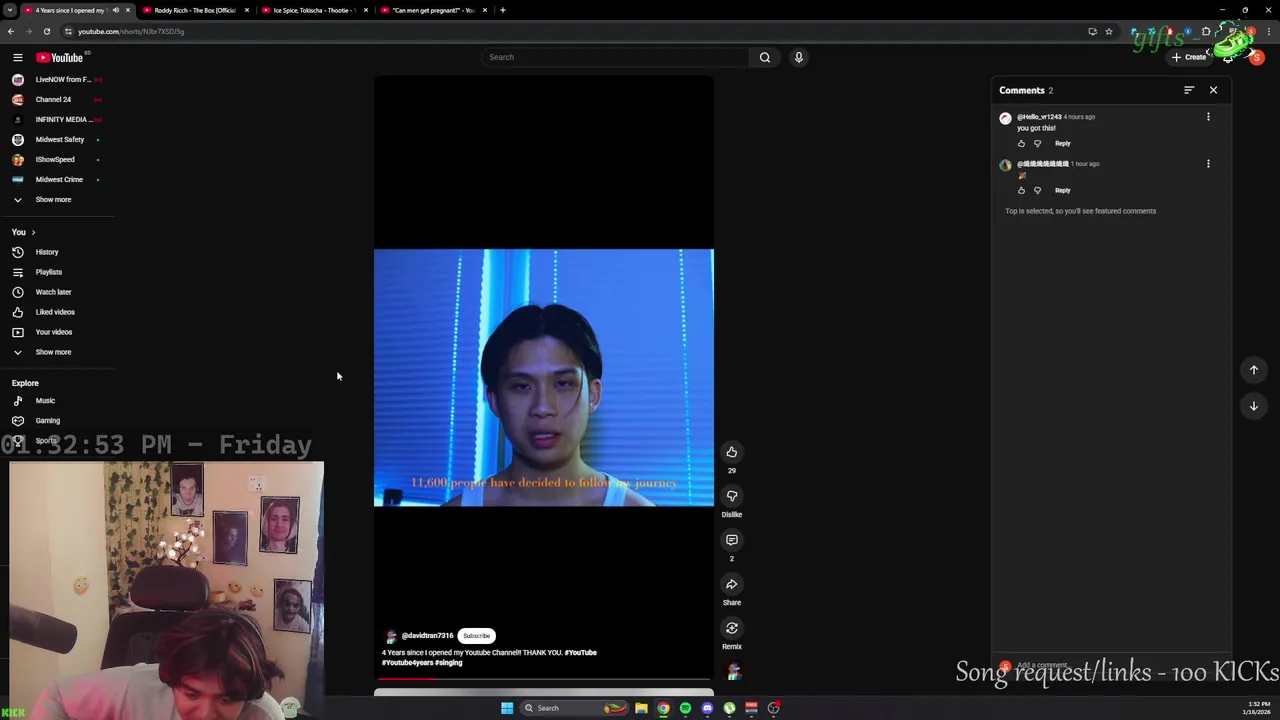
Task: Dislike the Short with thumbs-down icon
Action: click(732, 496)
